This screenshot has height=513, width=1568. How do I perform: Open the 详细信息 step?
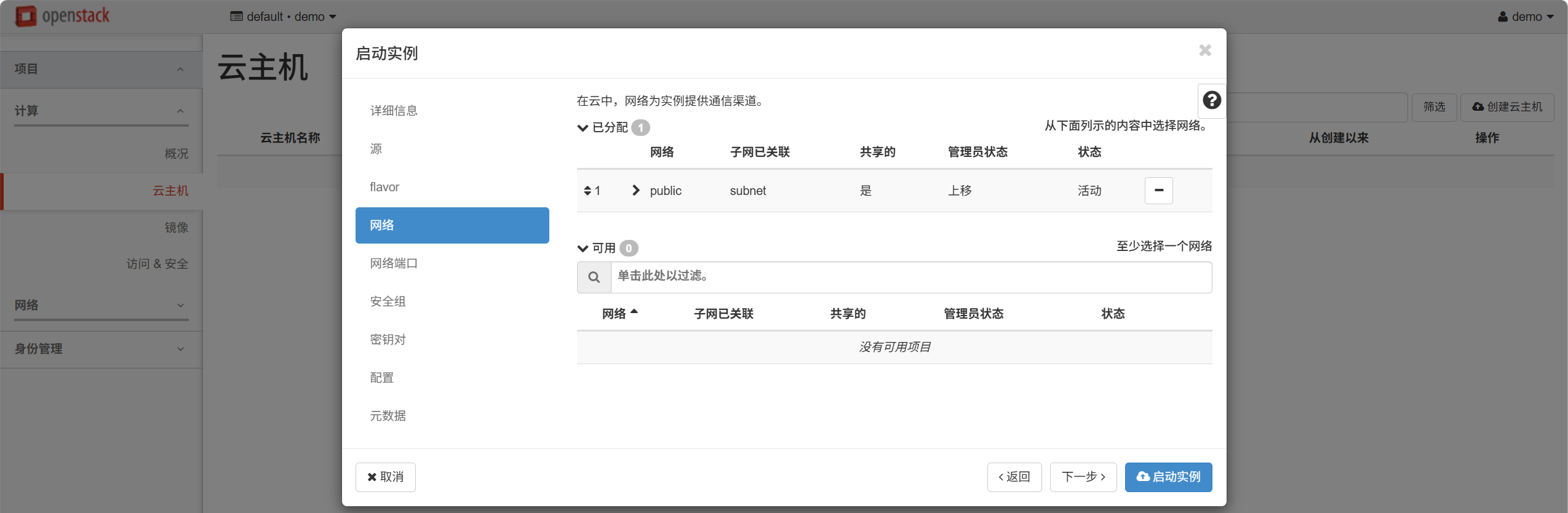452,111
